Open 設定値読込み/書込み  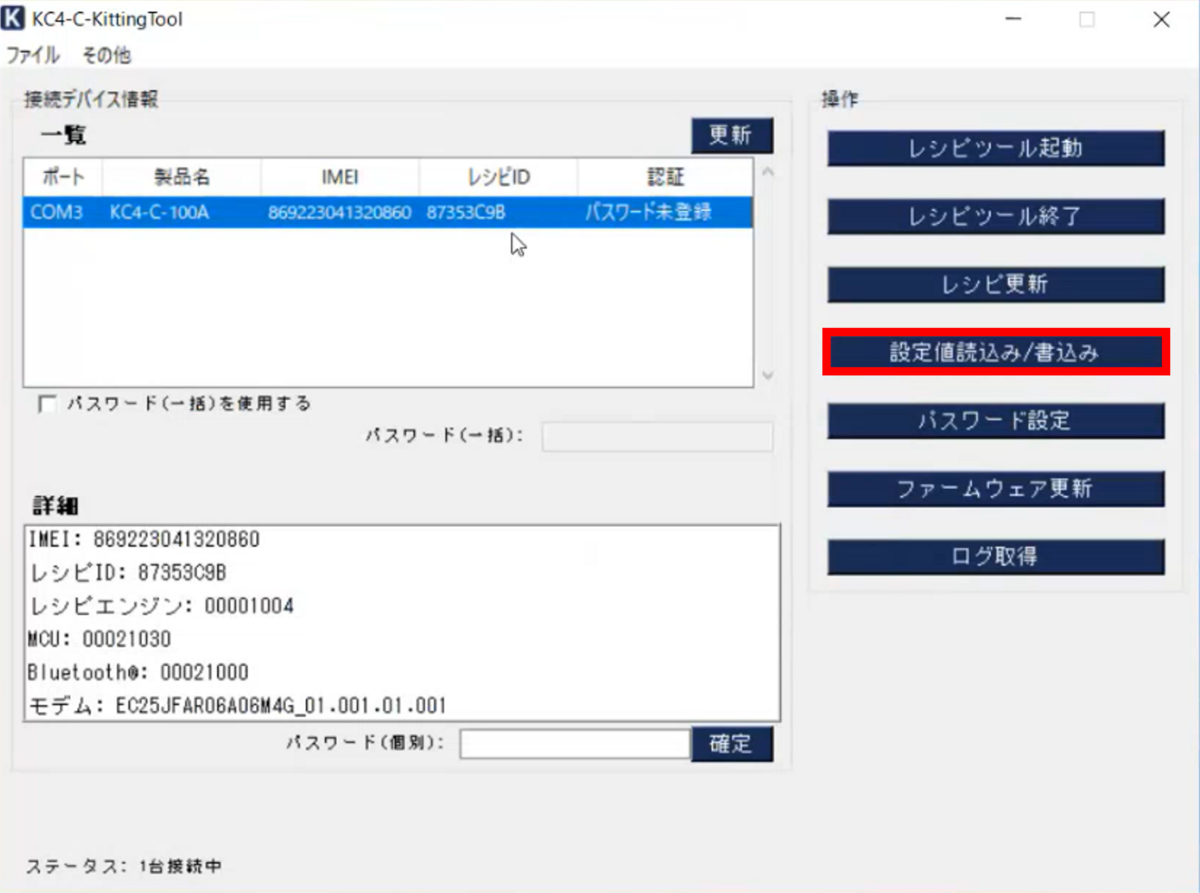[995, 352]
